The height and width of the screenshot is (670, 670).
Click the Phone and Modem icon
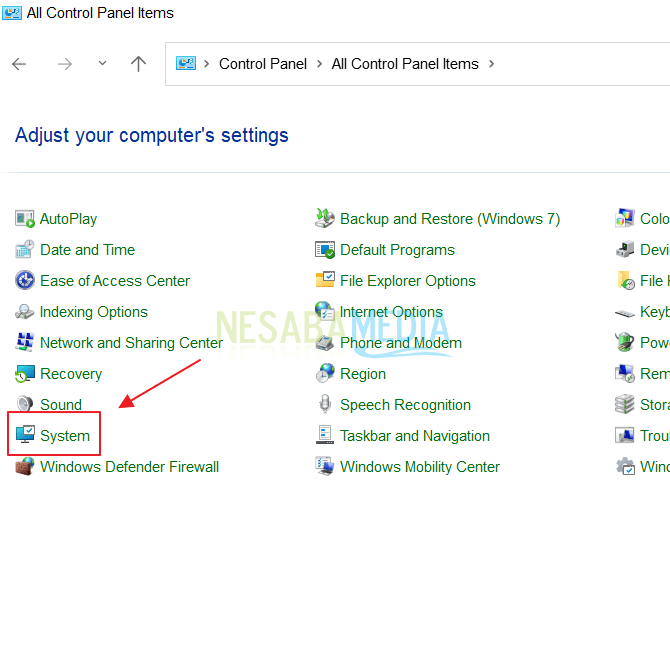(325, 343)
